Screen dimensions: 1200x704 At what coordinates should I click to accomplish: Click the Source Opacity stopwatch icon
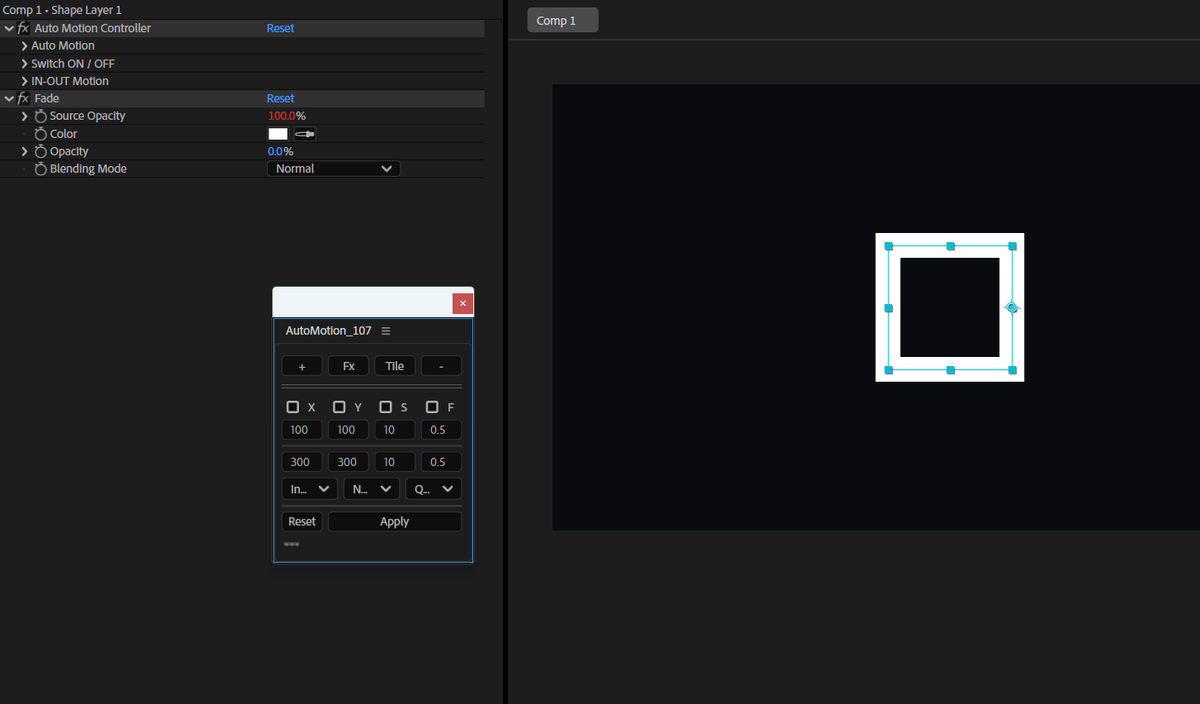pyautogui.click(x=41, y=116)
